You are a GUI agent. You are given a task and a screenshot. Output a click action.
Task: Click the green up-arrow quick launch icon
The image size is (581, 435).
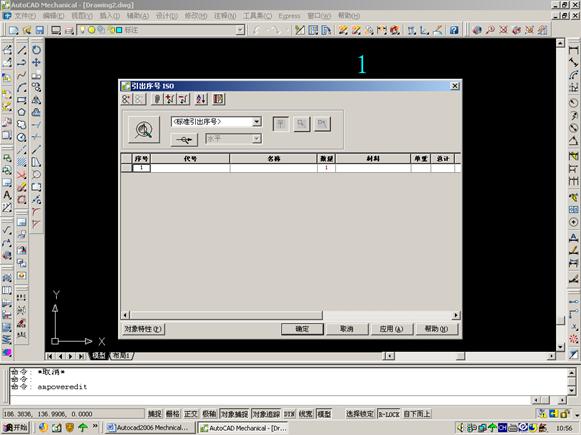[82, 428]
